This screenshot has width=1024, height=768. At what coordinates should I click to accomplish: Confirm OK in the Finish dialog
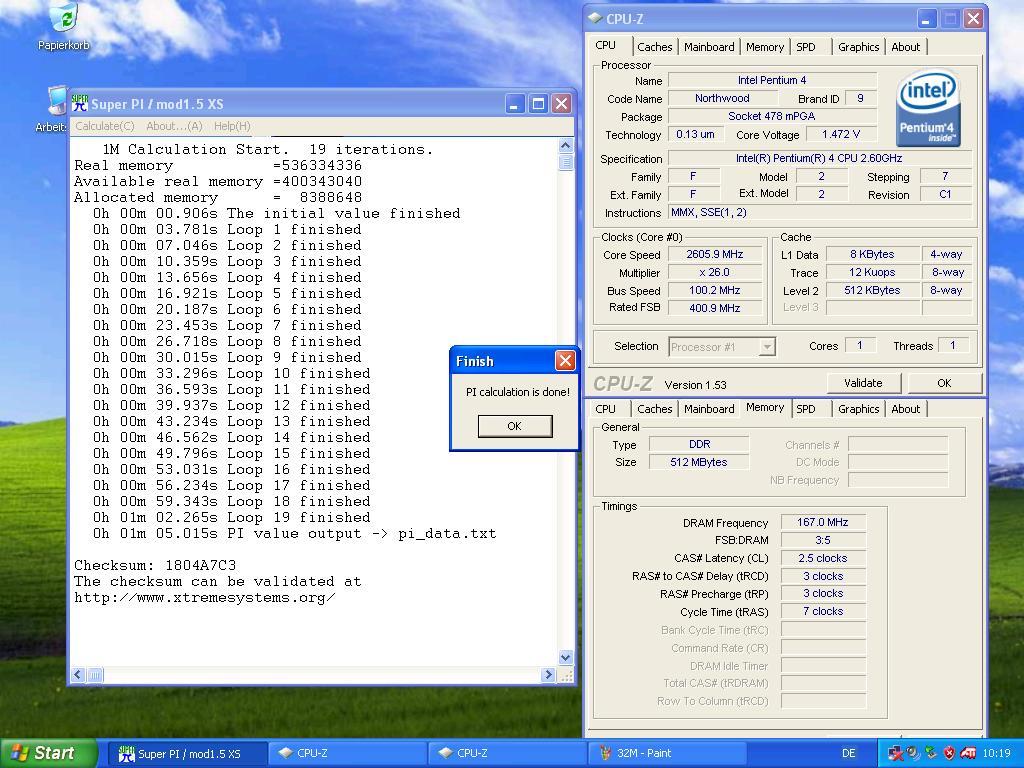(x=515, y=426)
